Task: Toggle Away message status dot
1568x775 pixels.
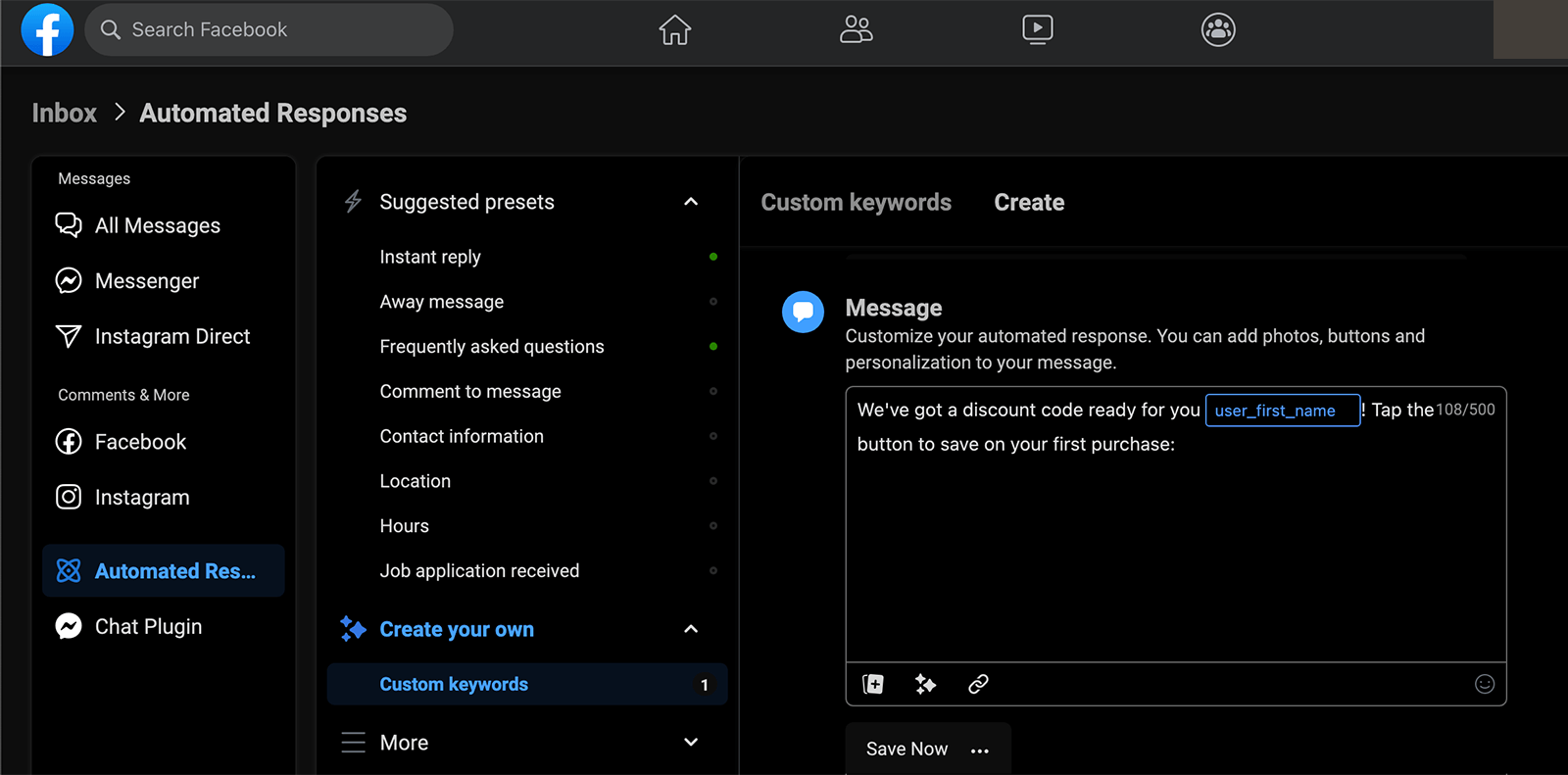Action: click(x=713, y=302)
